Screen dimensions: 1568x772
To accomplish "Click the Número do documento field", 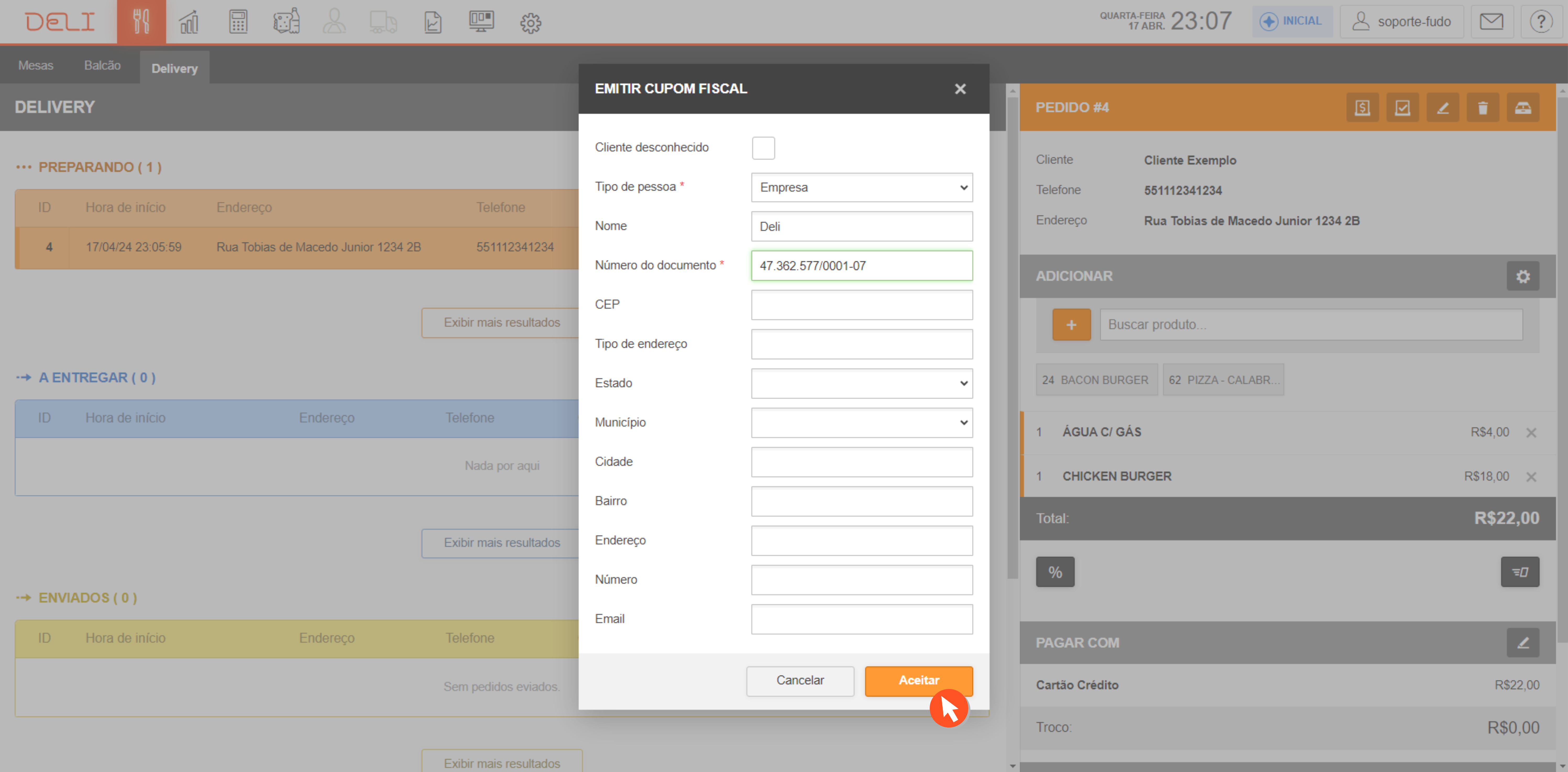I will point(862,266).
